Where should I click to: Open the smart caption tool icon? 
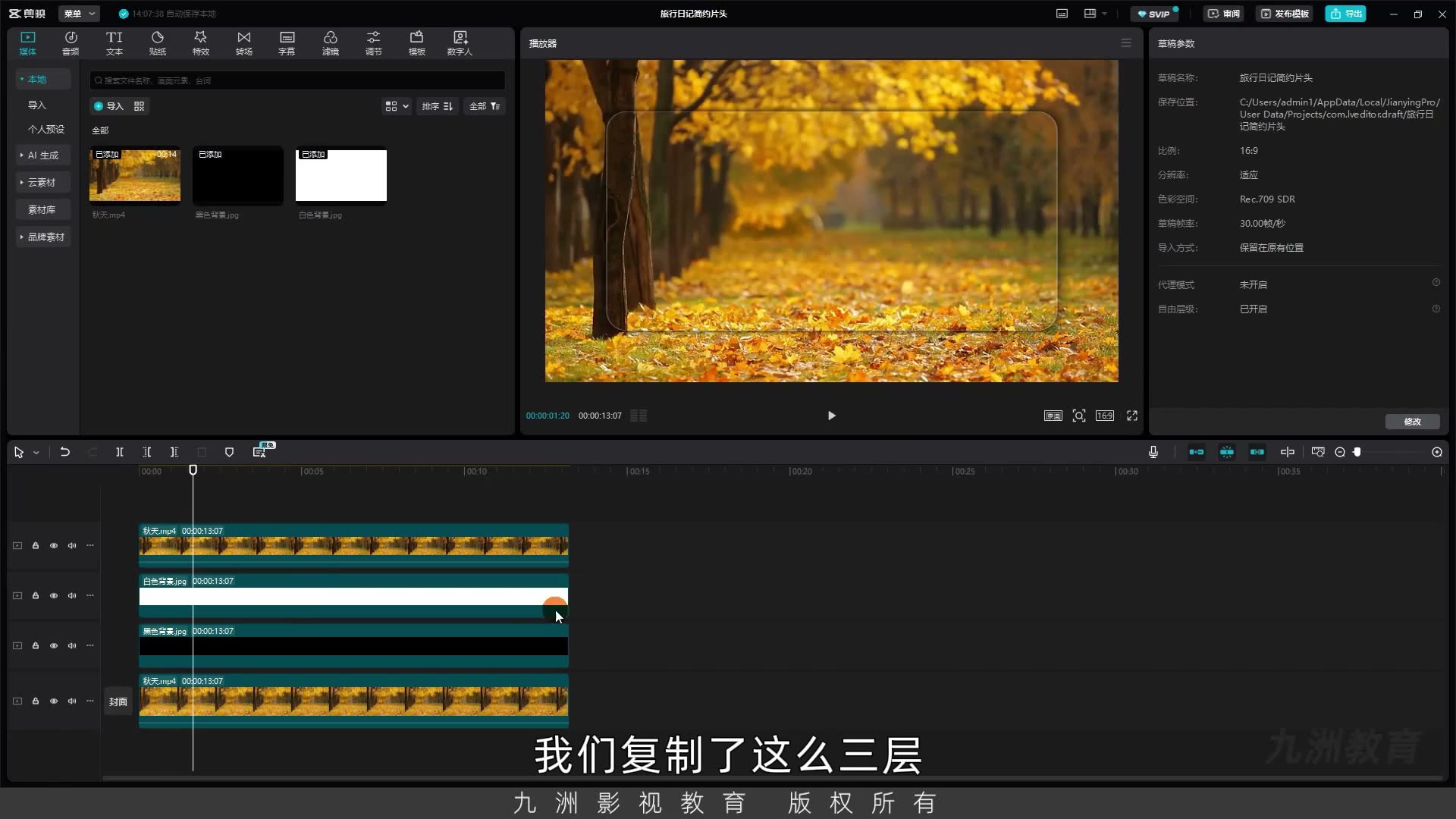pos(259,452)
